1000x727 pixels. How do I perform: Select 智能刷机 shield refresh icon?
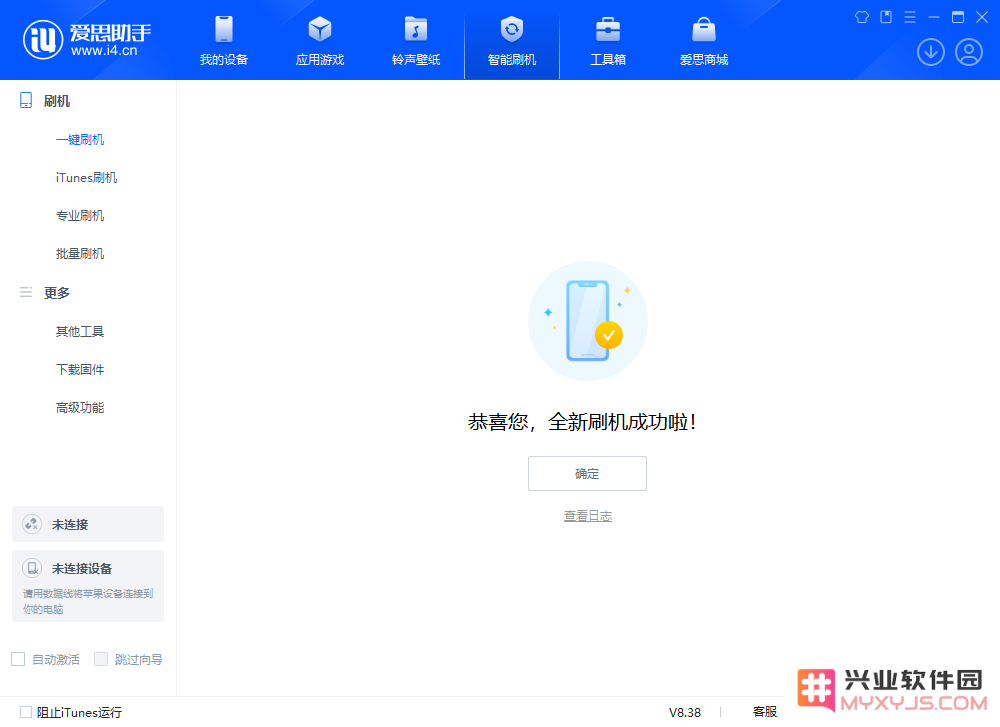pyautogui.click(x=511, y=29)
